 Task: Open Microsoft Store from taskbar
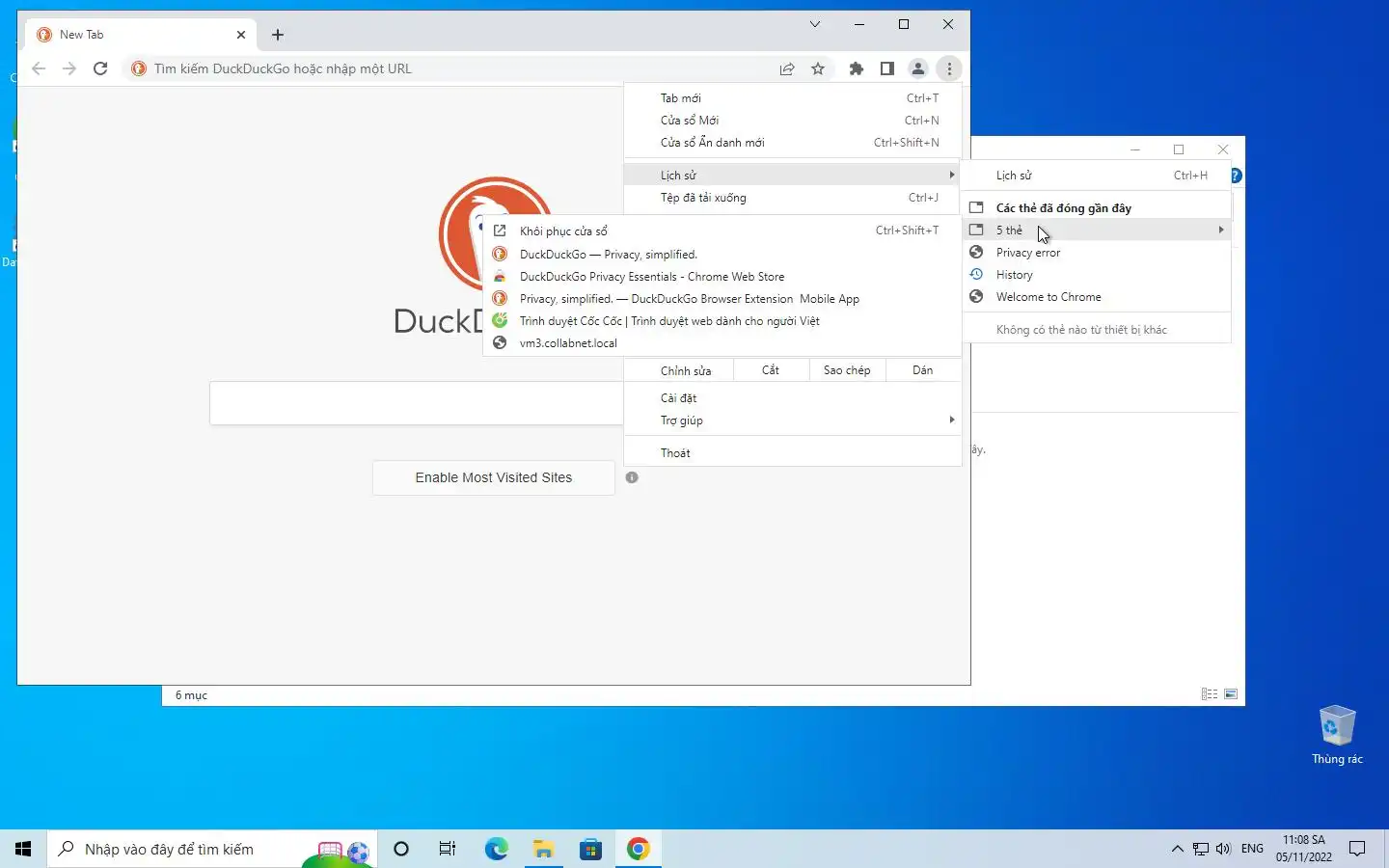point(590,849)
